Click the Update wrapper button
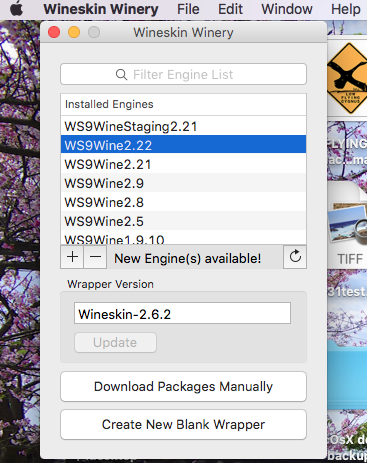Screen dimensions: 367x463 pyautogui.click(x=115, y=342)
